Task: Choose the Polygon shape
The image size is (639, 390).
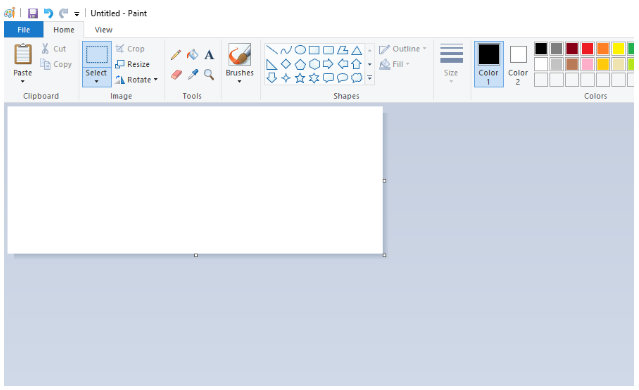Action: (x=342, y=50)
